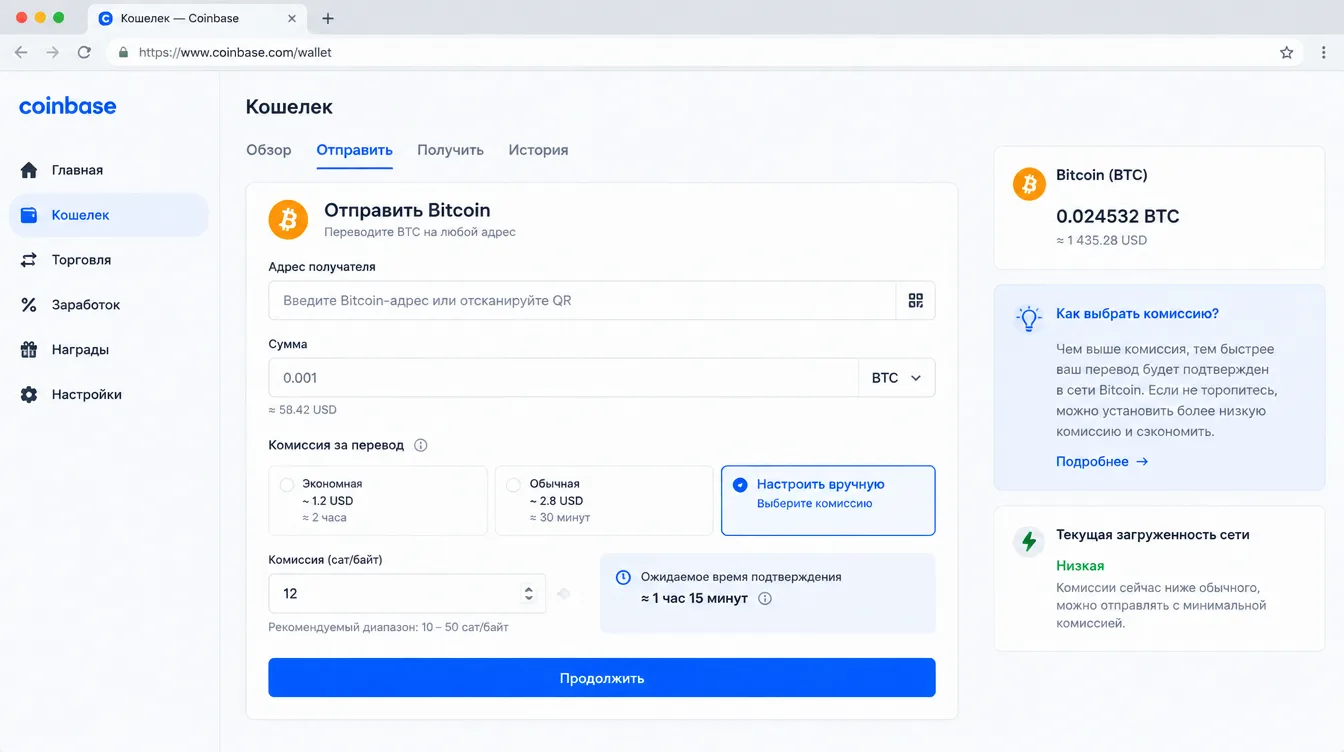Click the commission sat/byte value field

tap(407, 594)
